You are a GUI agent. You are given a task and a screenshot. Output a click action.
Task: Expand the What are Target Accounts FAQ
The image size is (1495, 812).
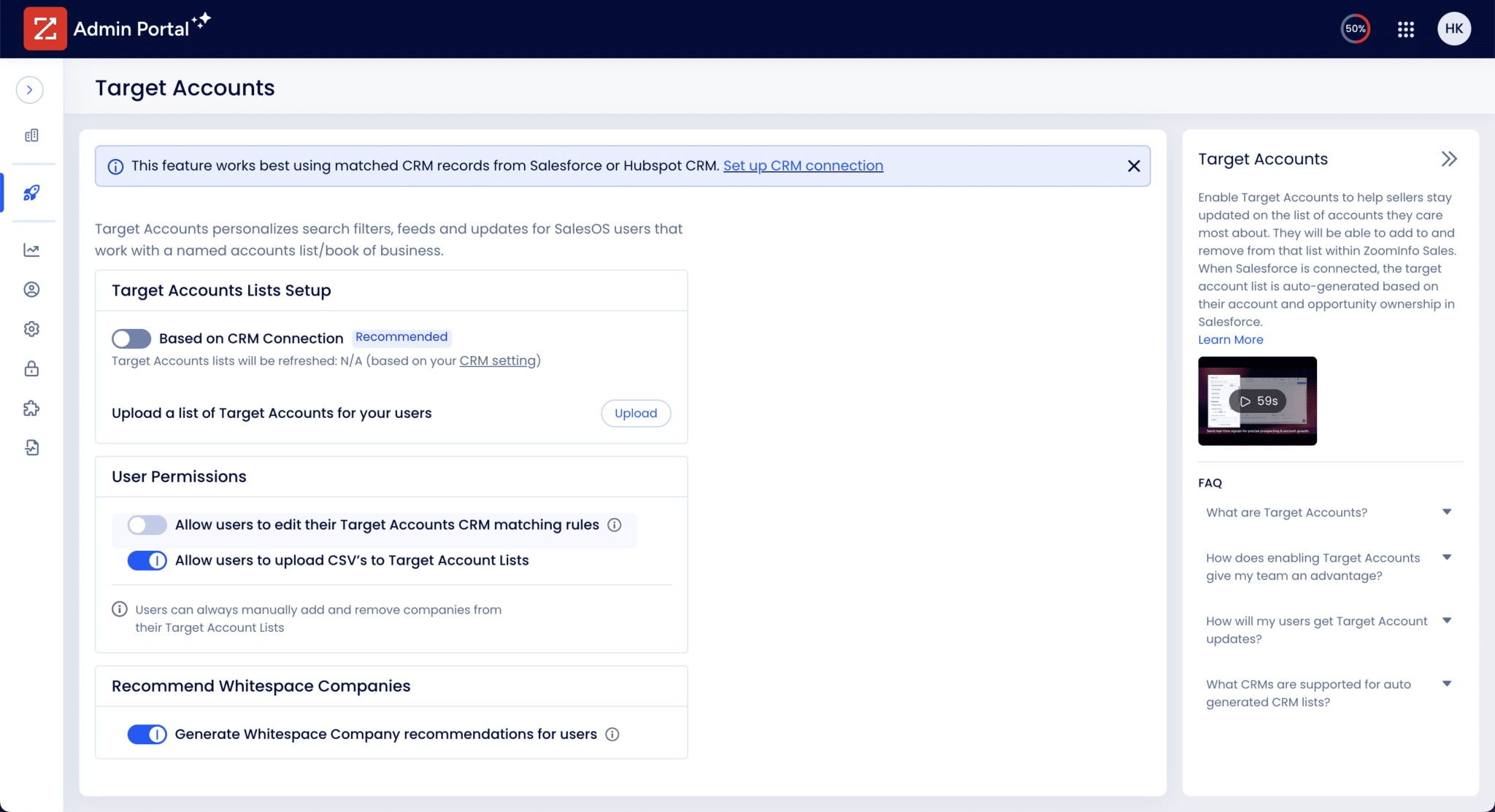[1448, 511]
